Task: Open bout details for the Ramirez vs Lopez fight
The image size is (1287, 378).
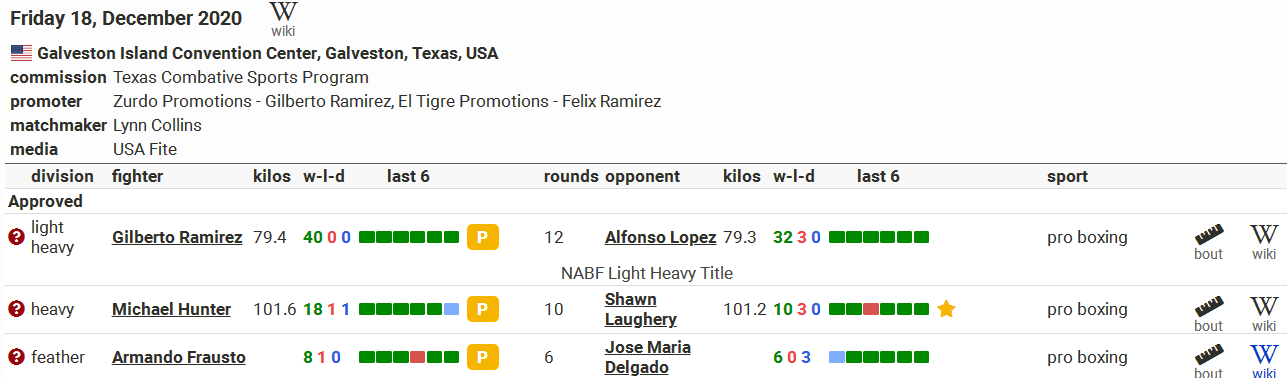Action: tap(1209, 242)
